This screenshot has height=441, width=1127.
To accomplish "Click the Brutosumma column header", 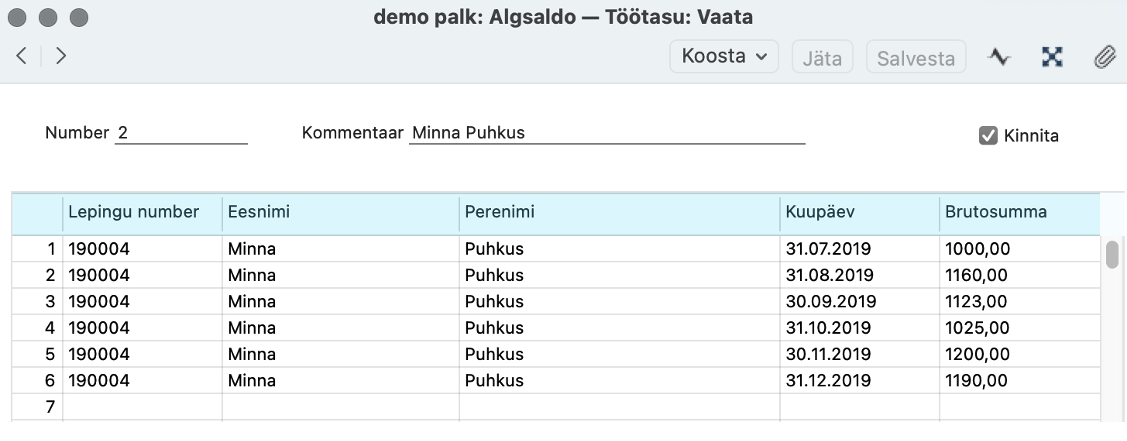I will 1019,213.
